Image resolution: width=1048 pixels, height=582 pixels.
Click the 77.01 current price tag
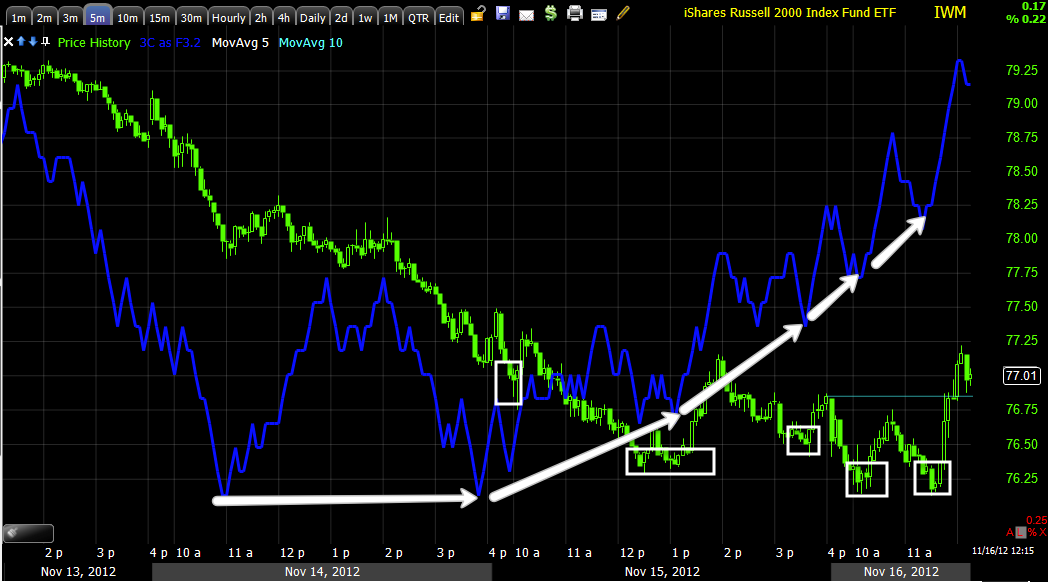(x=1022, y=376)
